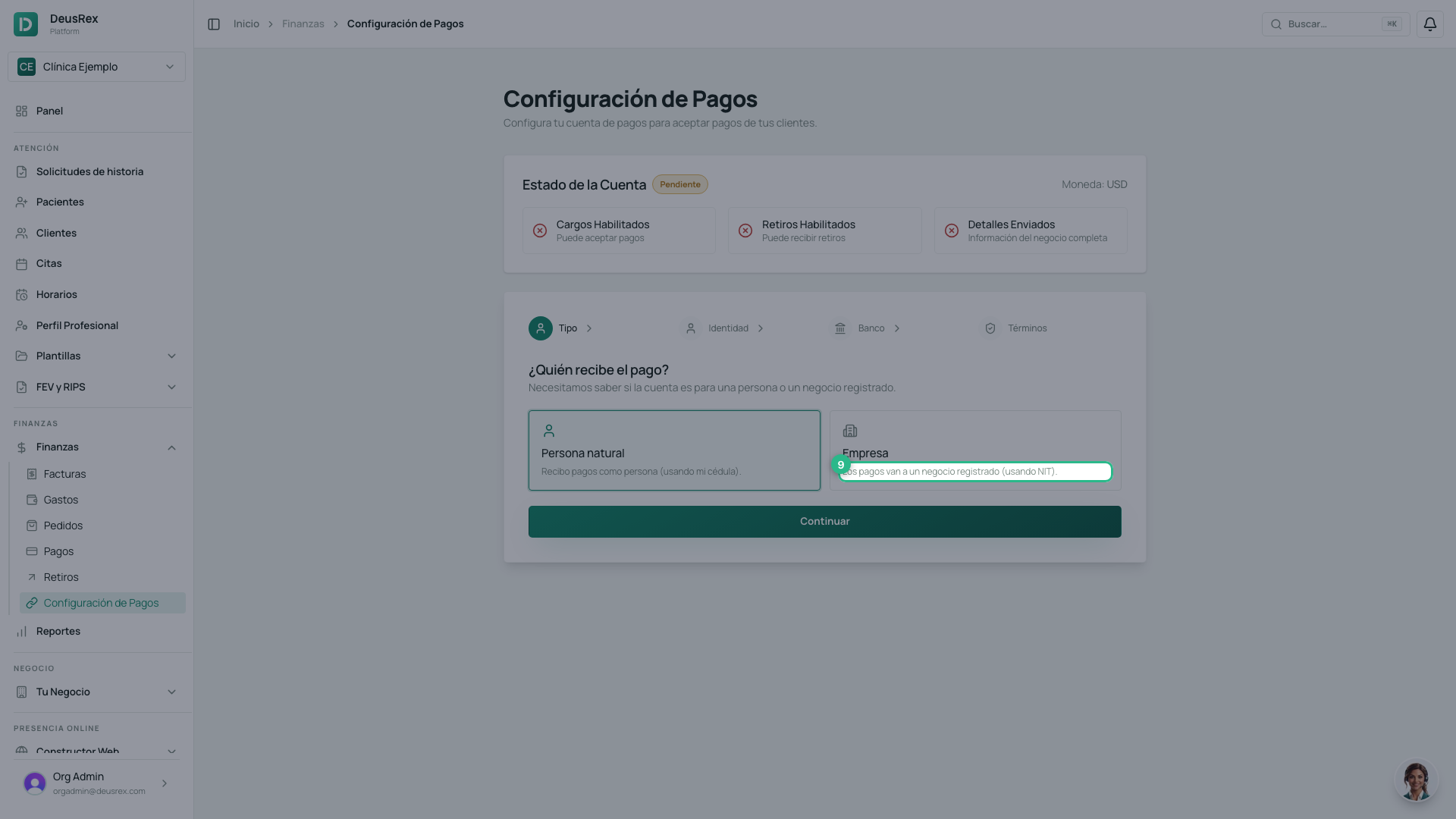Click the Pagos credit card icon
The image size is (1456, 819).
(x=32, y=552)
